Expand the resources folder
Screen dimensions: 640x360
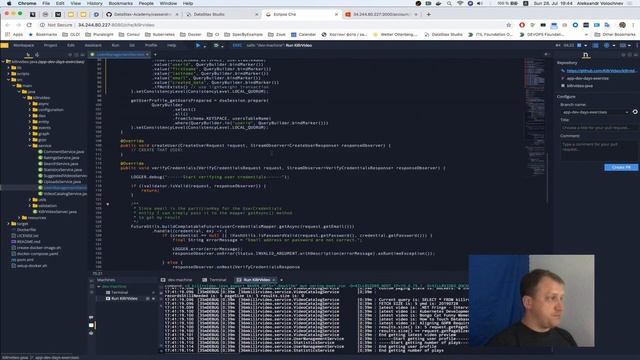pos(19,218)
